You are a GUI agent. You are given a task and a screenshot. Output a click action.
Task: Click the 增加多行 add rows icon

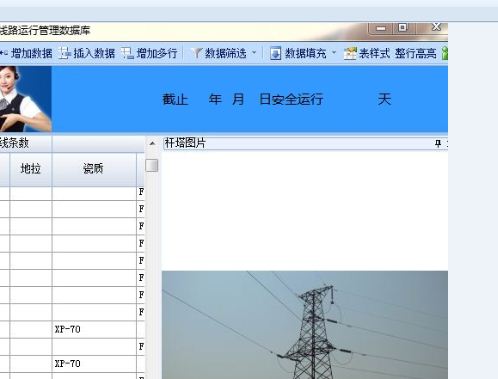pos(127,53)
